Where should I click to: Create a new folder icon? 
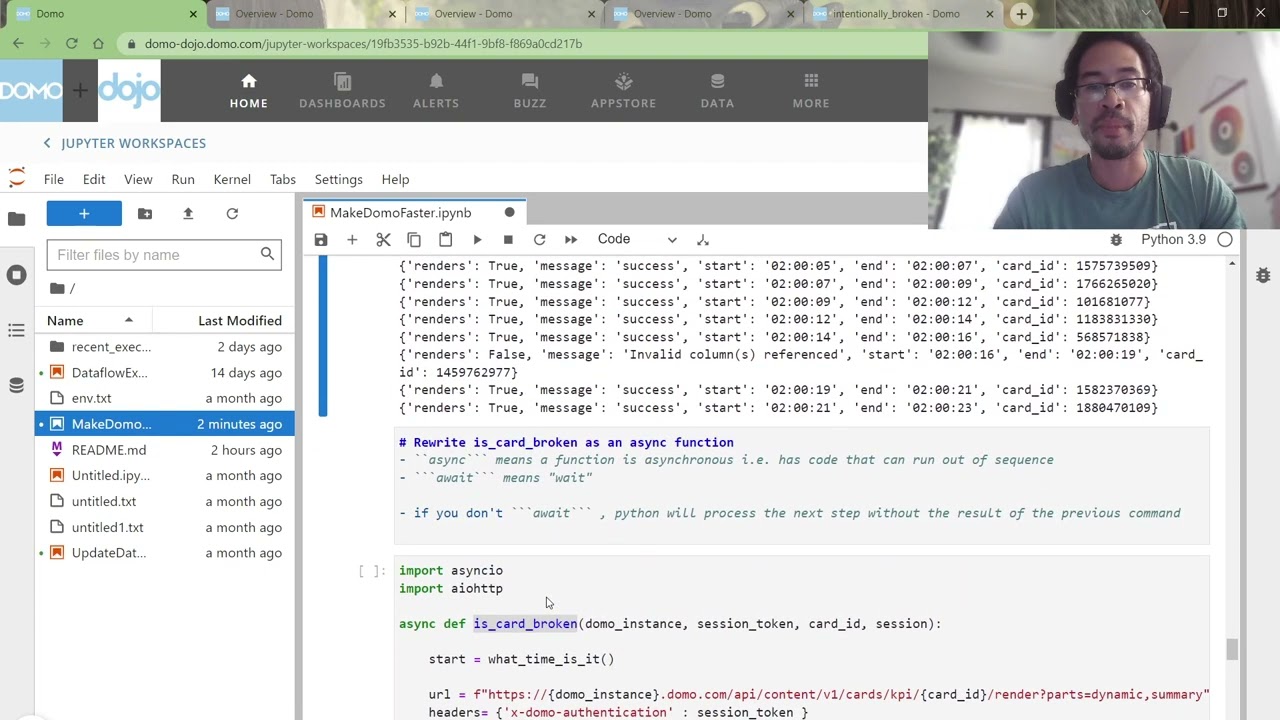pyautogui.click(x=145, y=213)
